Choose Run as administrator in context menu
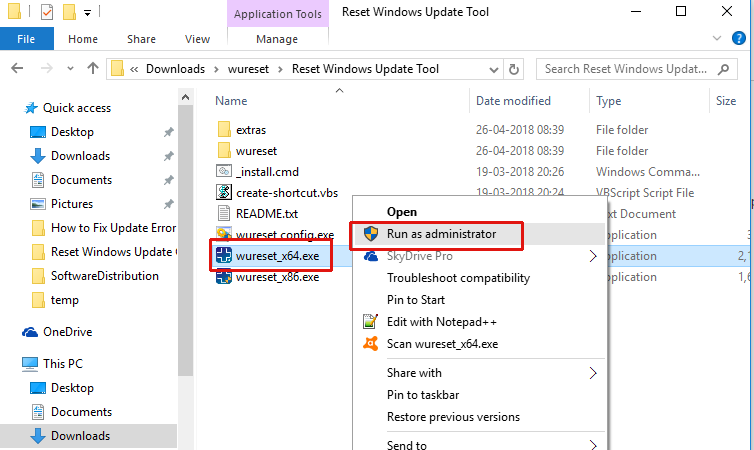 point(441,234)
